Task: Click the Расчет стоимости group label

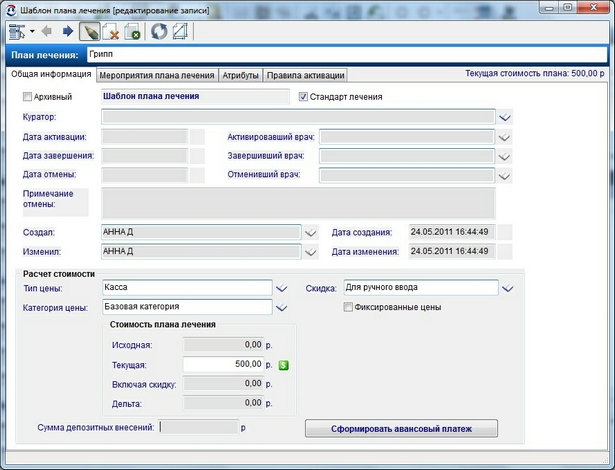Action: click(x=59, y=274)
